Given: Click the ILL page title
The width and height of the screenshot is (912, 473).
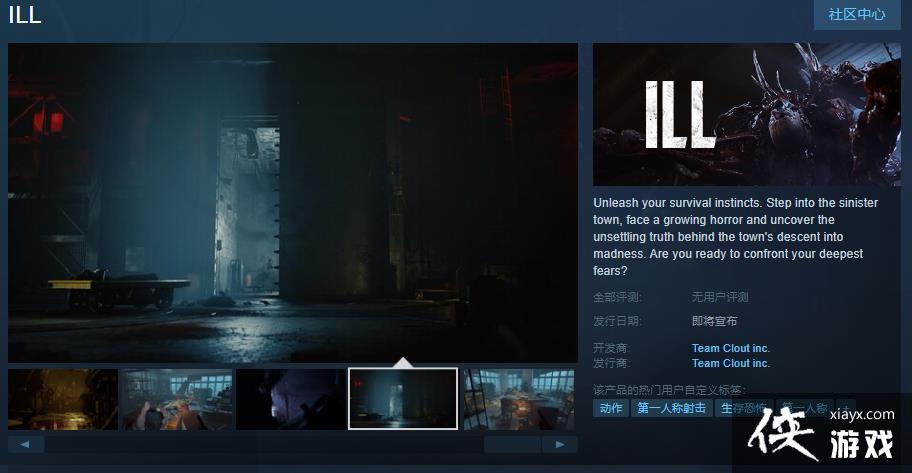Looking at the screenshot, I should [24, 14].
